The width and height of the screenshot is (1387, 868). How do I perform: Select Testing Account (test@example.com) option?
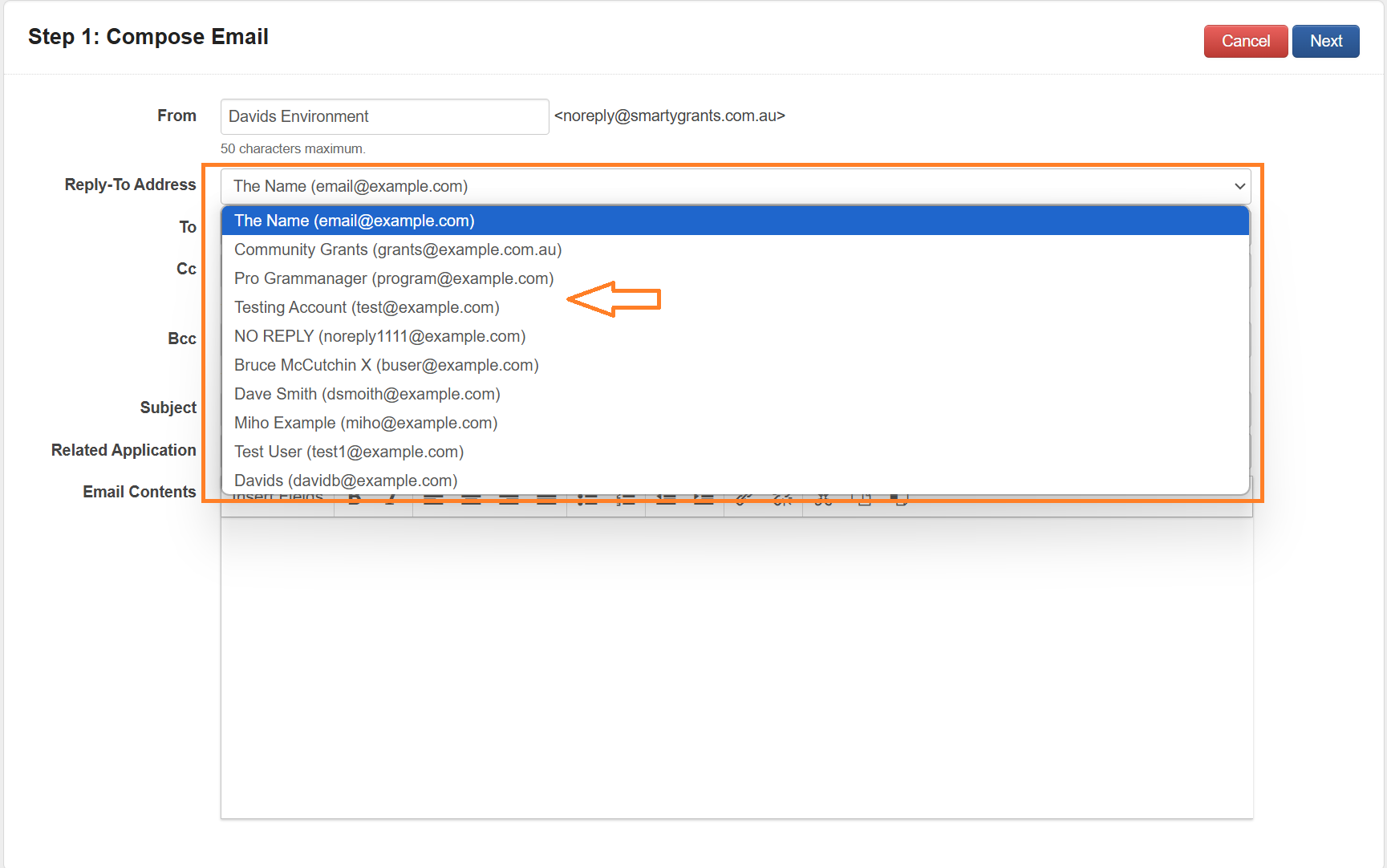click(x=367, y=307)
